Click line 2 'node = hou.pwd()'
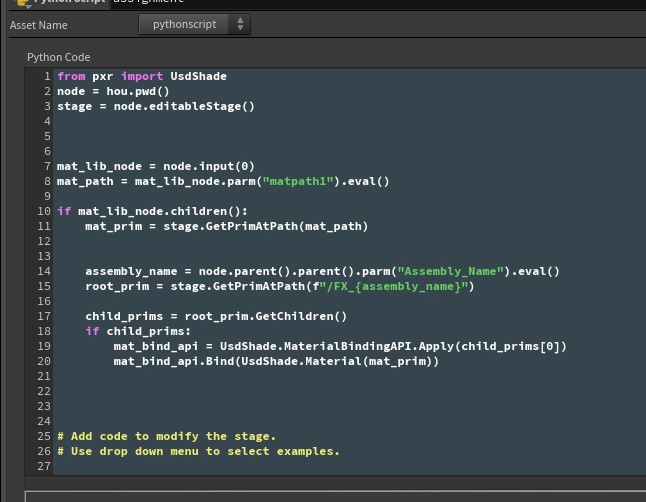This screenshot has width=646, height=502. [113, 91]
